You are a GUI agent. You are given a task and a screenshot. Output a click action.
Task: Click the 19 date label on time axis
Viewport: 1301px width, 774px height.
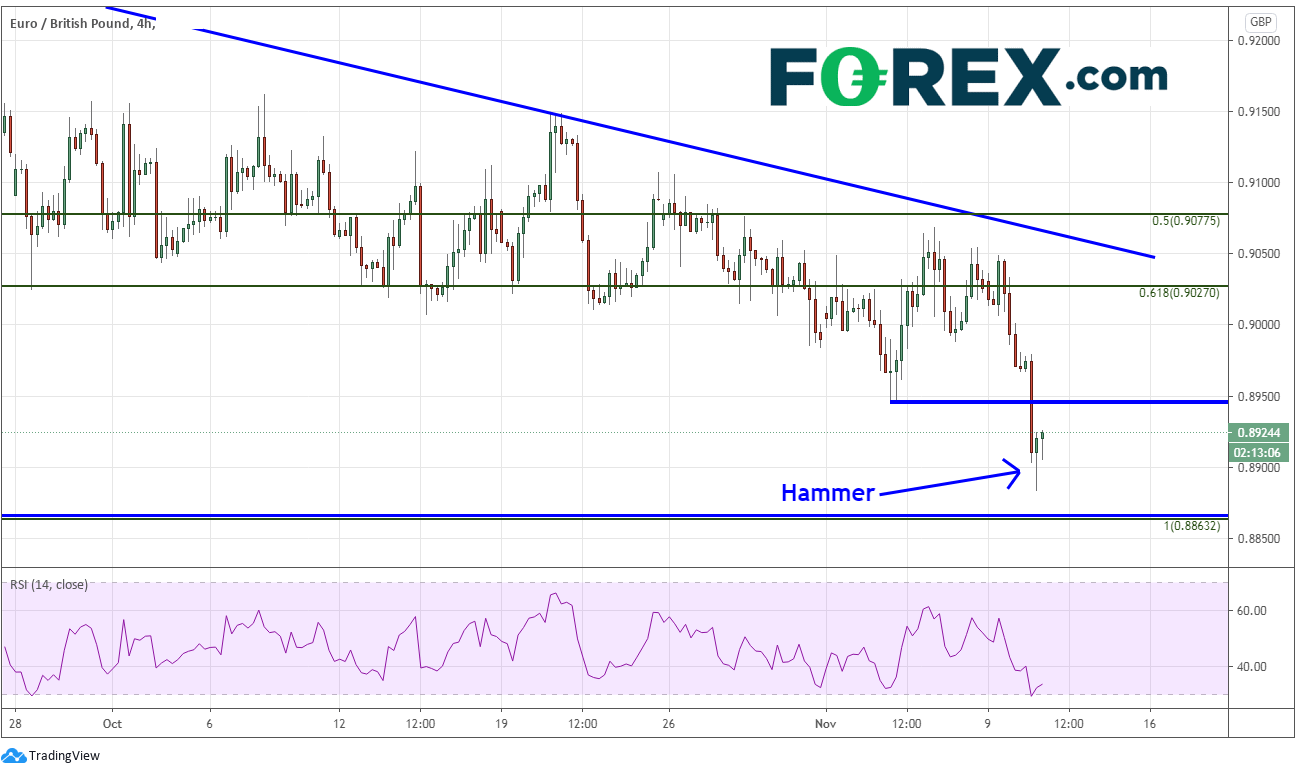point(501,722)
